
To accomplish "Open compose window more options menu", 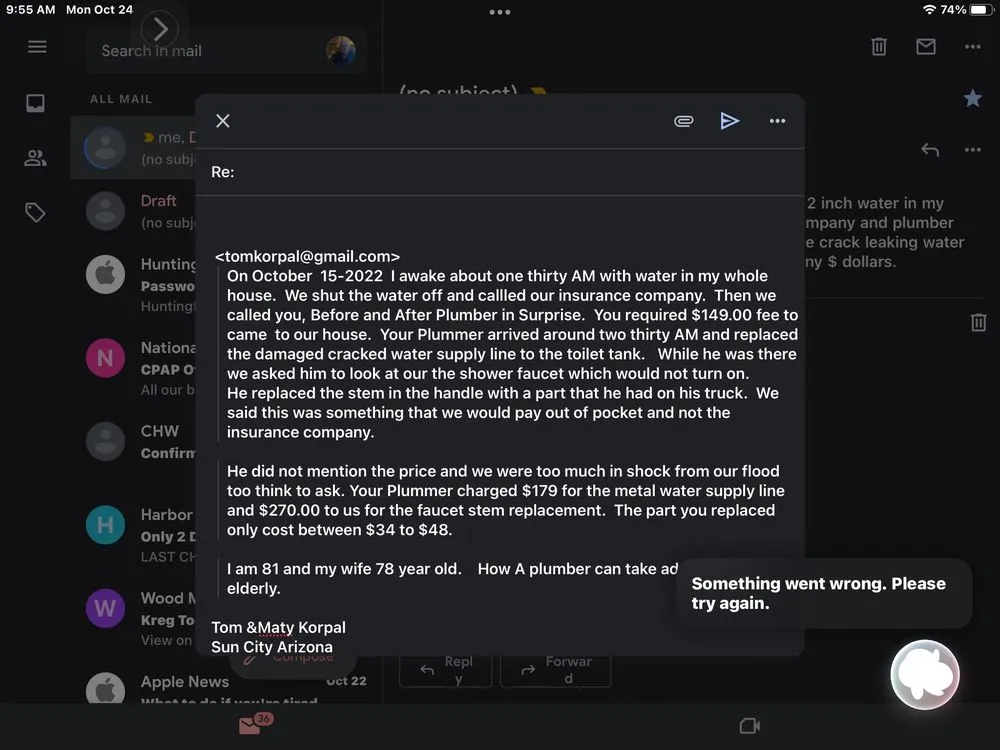I will [x=777, y=121].
